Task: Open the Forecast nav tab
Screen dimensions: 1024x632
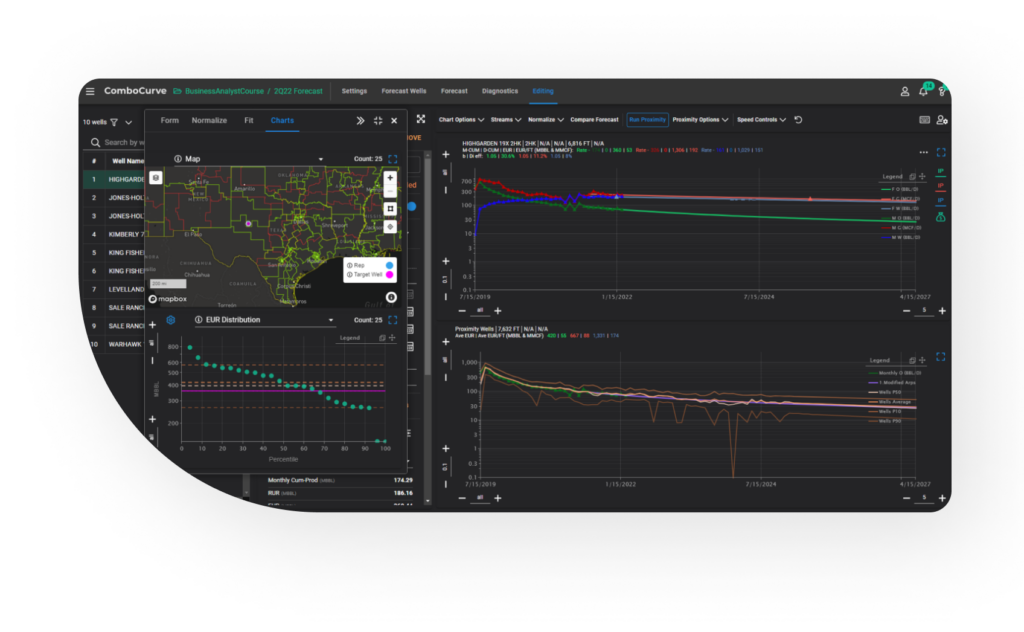Action: point(454,91)
